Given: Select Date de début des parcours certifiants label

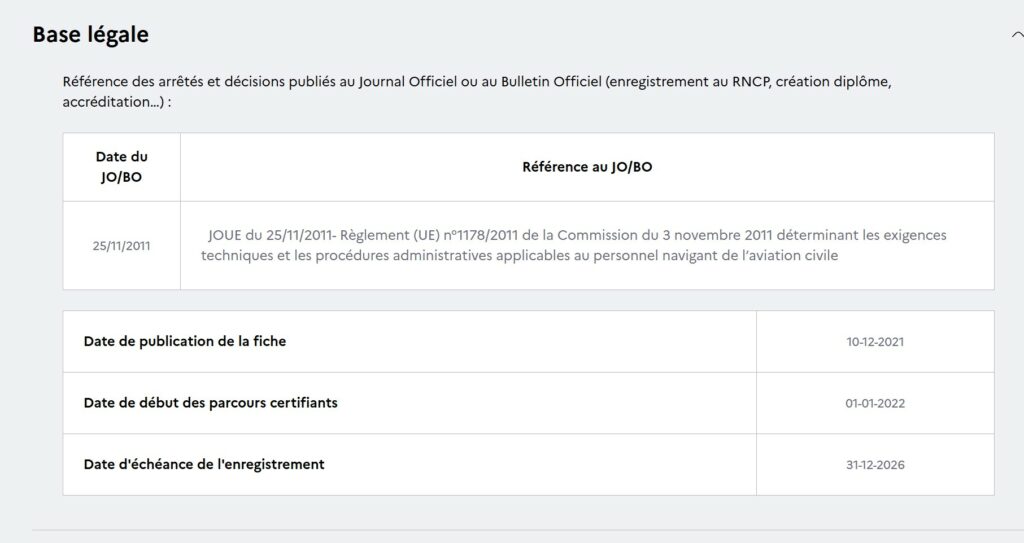Looking at the screenshot, I should [x=211, y=402].
